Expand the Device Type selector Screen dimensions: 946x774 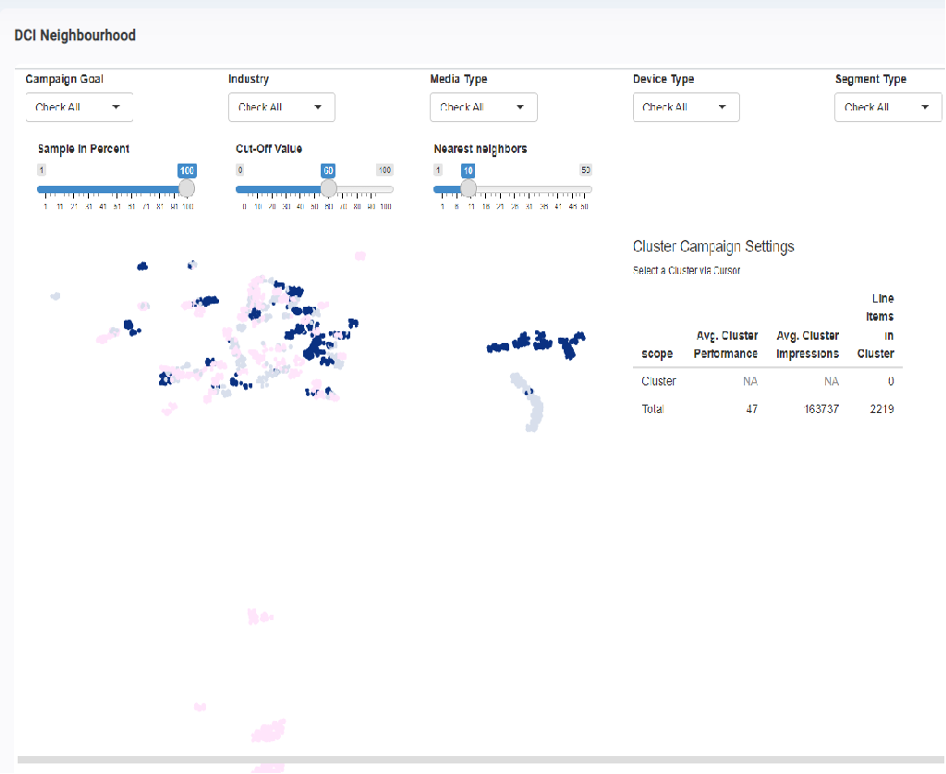(x=686, y=107)
